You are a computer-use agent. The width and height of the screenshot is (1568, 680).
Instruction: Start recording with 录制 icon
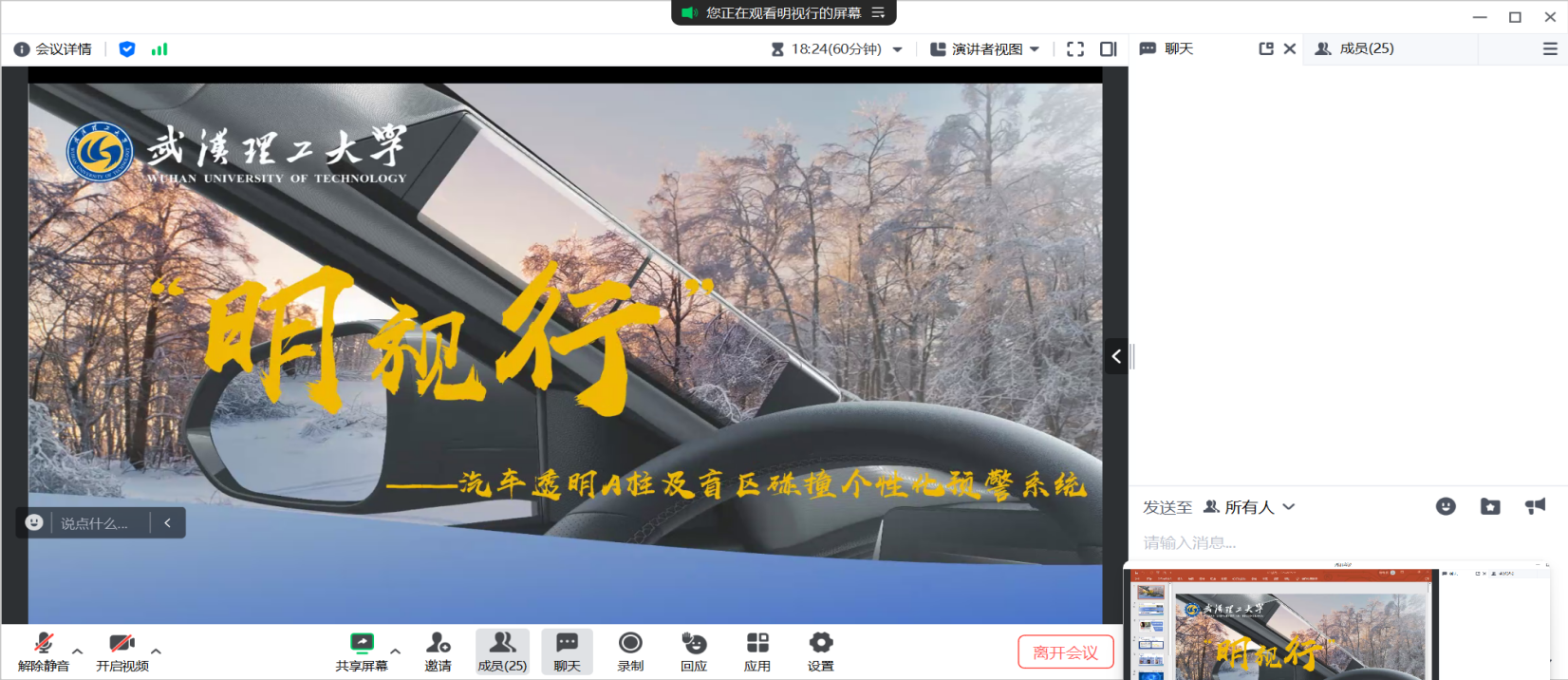click(630, 652)
